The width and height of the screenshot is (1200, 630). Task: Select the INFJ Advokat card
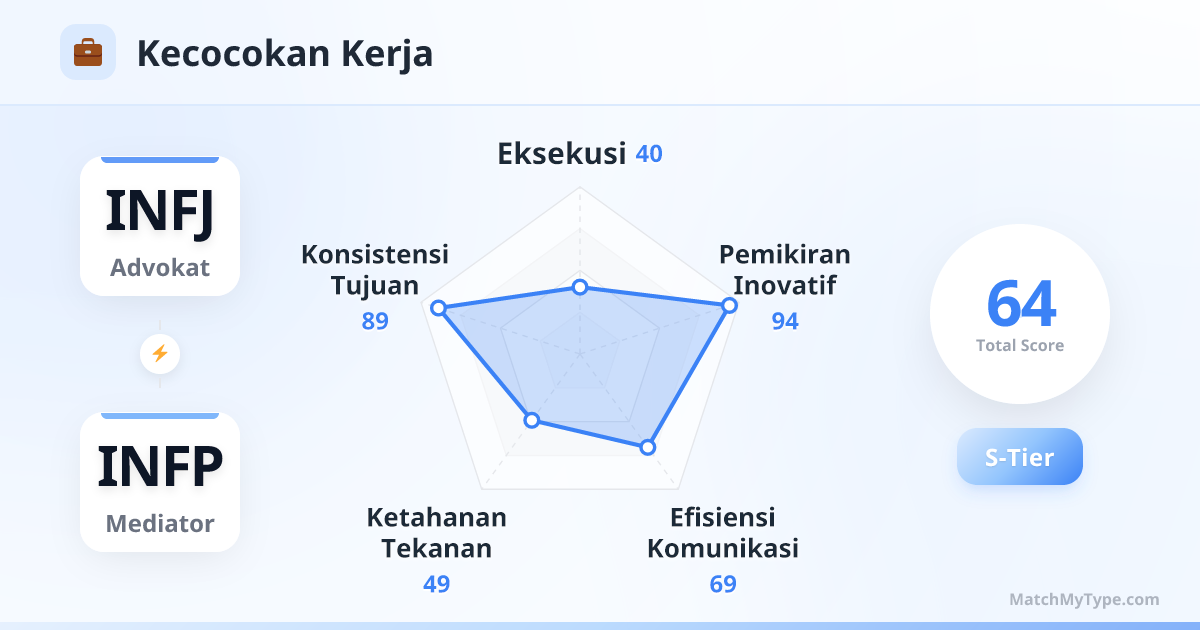point(160,226)
